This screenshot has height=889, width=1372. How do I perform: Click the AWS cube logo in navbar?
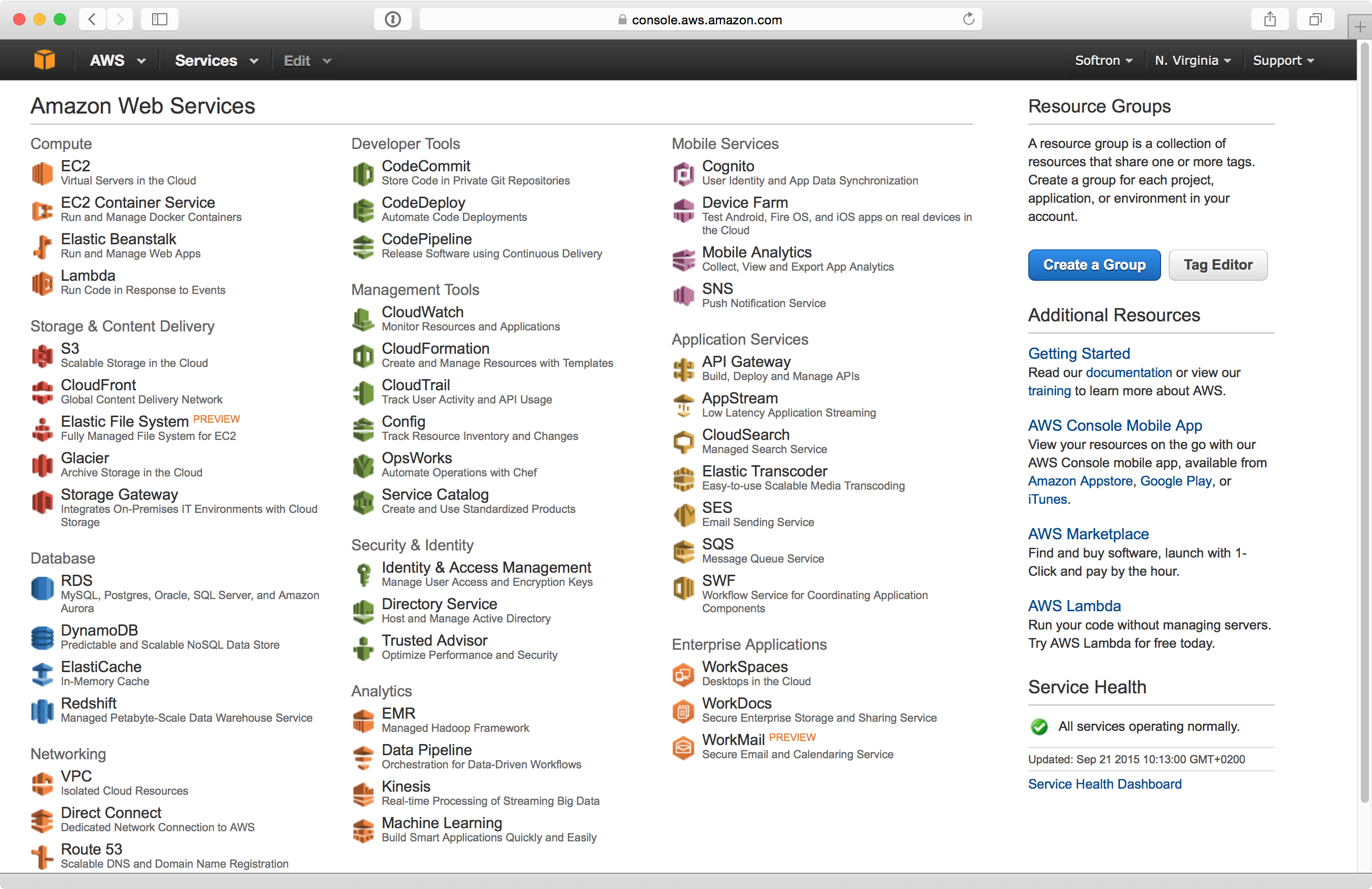(45, 60)
